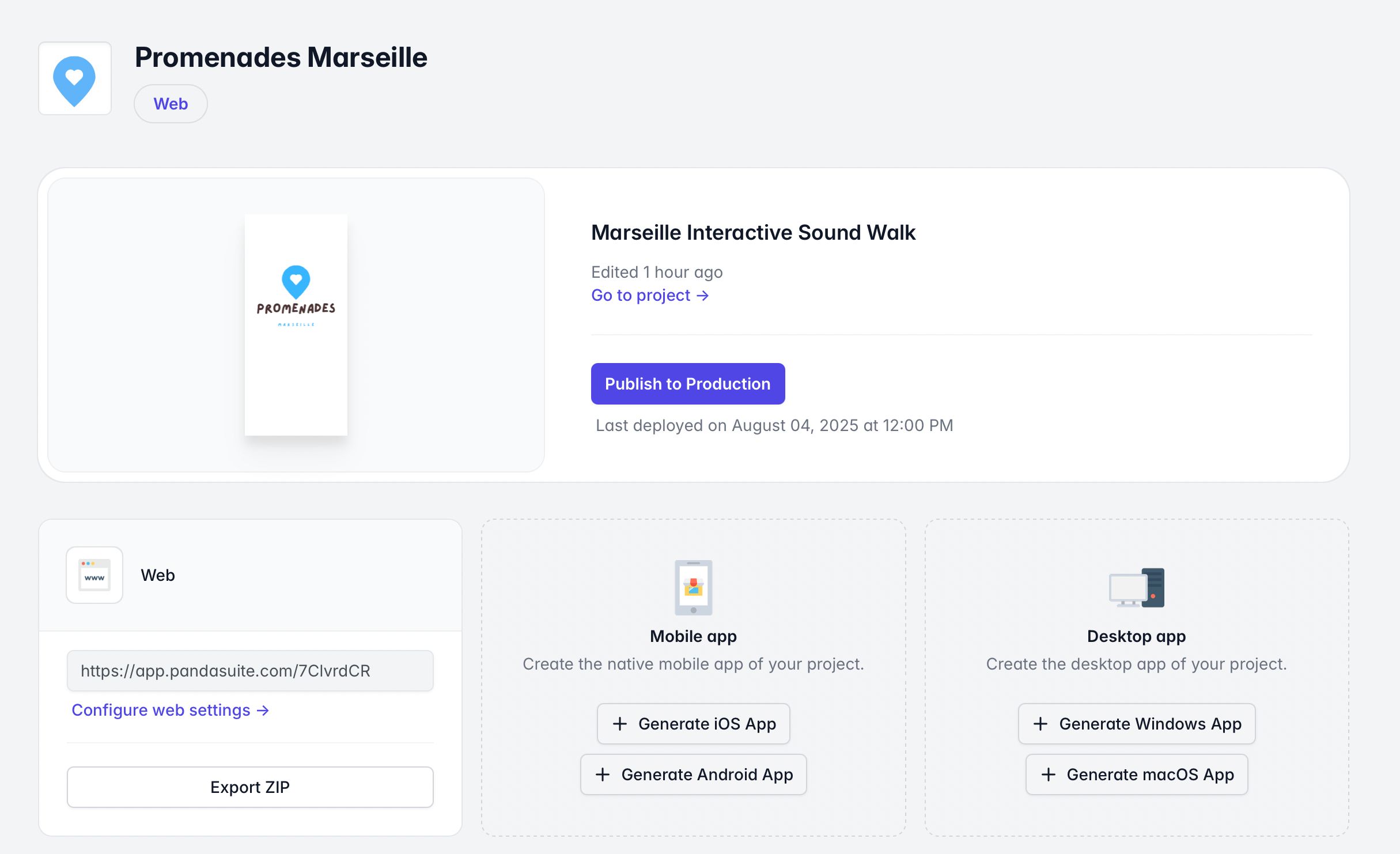Click the Mobile app tablet icon
1400x854 pixels.
coord(693,587)
